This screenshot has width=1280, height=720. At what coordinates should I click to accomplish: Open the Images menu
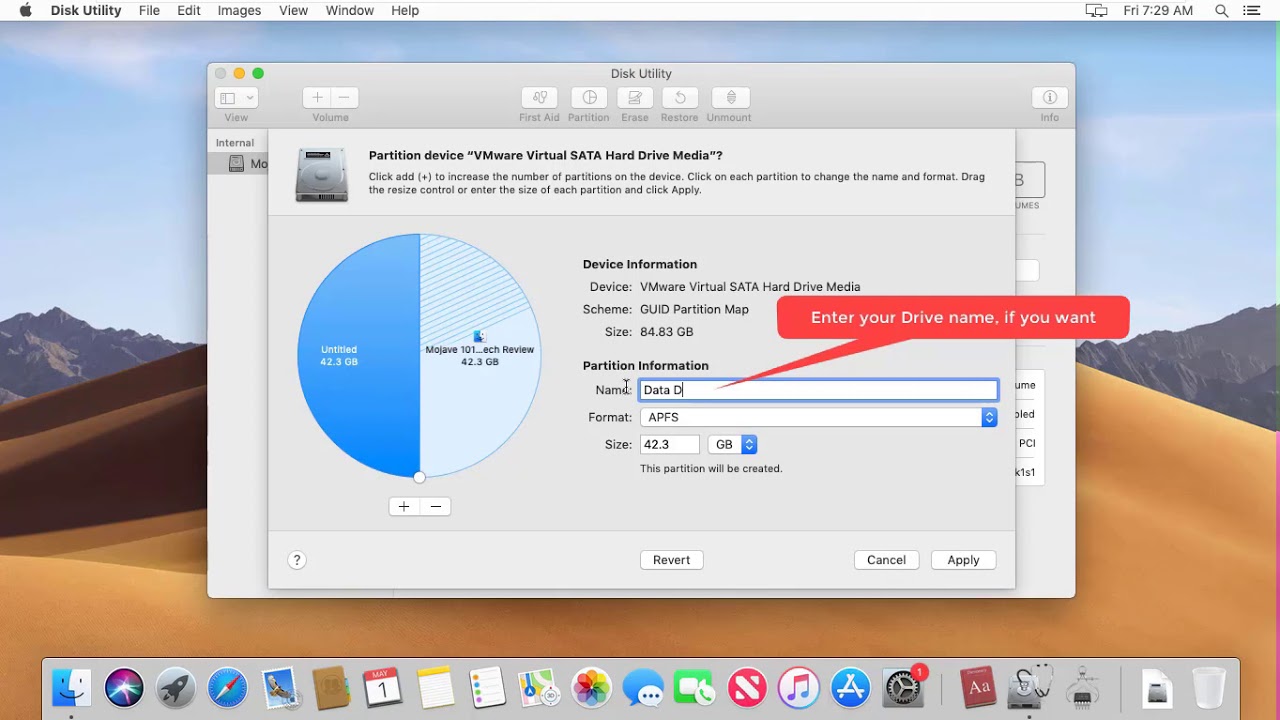239,10
